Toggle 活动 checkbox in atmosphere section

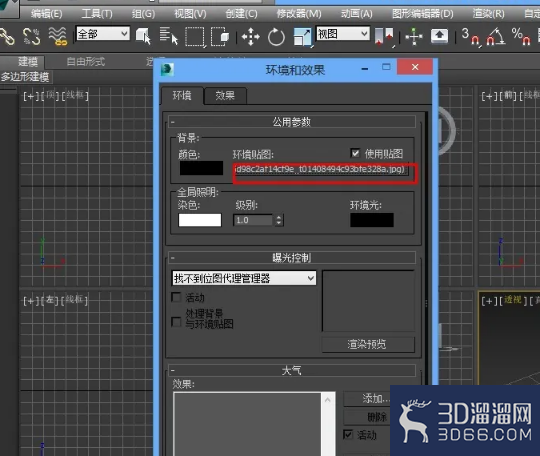click(x=348, y=434)
